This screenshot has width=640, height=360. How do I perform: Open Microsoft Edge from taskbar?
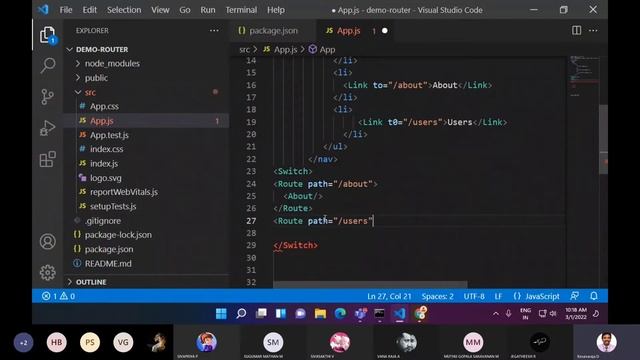coord(340,313)
